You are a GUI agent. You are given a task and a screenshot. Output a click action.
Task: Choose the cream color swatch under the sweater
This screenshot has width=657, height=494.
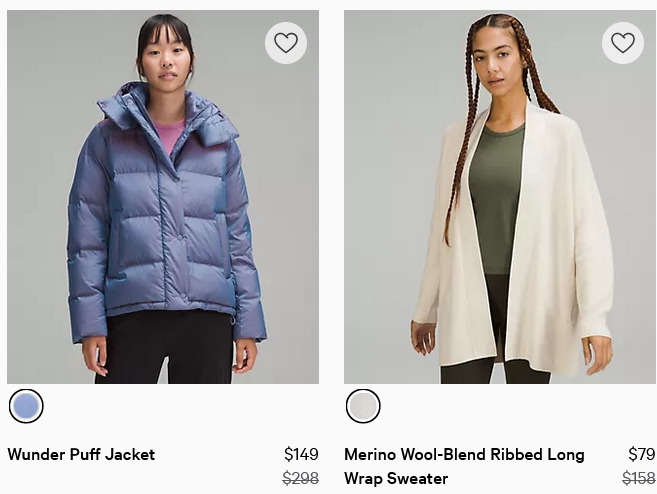tap(363, 406)
